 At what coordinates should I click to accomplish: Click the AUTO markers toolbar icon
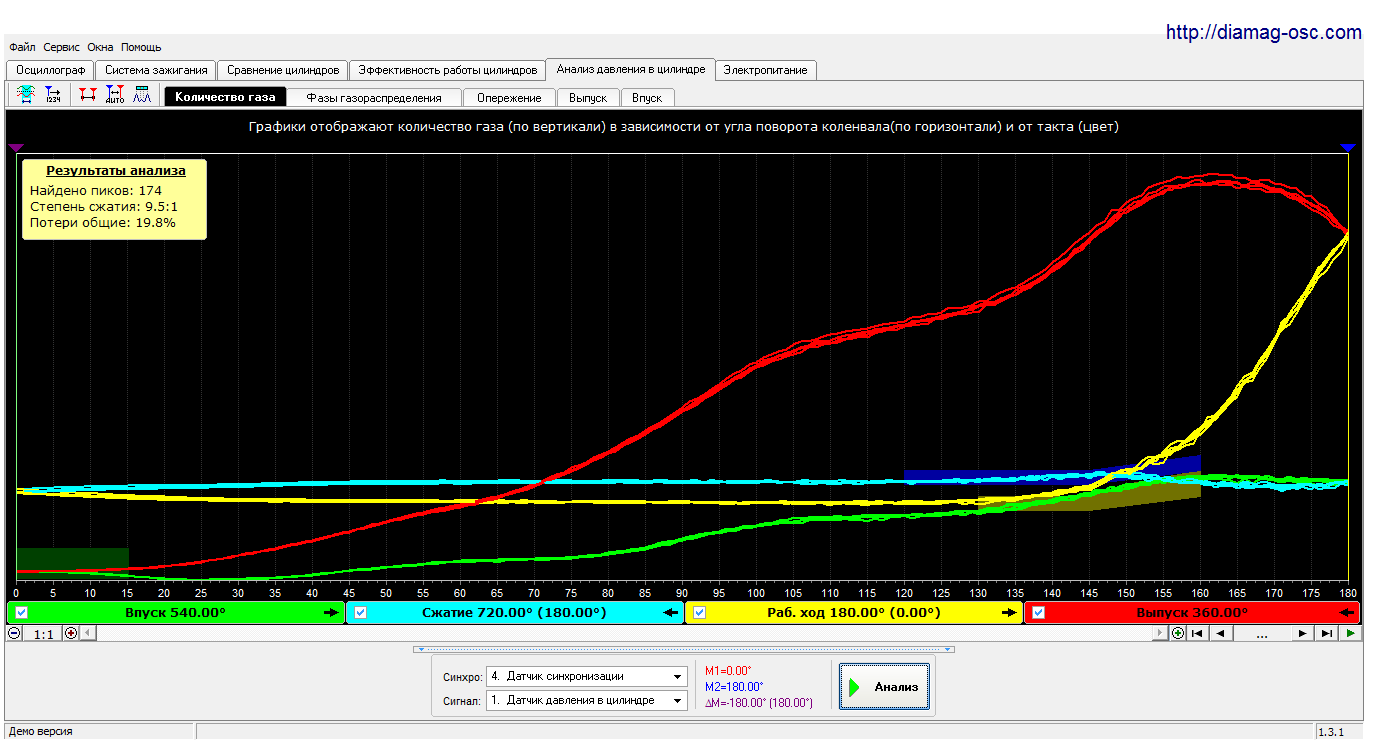(115, 95)
